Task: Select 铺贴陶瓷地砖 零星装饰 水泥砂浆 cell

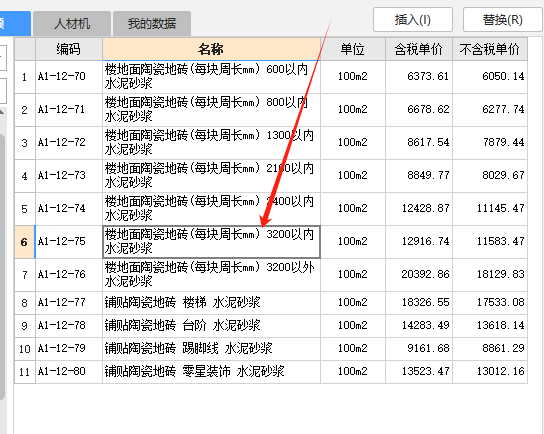Action: [x=211, y=372]
